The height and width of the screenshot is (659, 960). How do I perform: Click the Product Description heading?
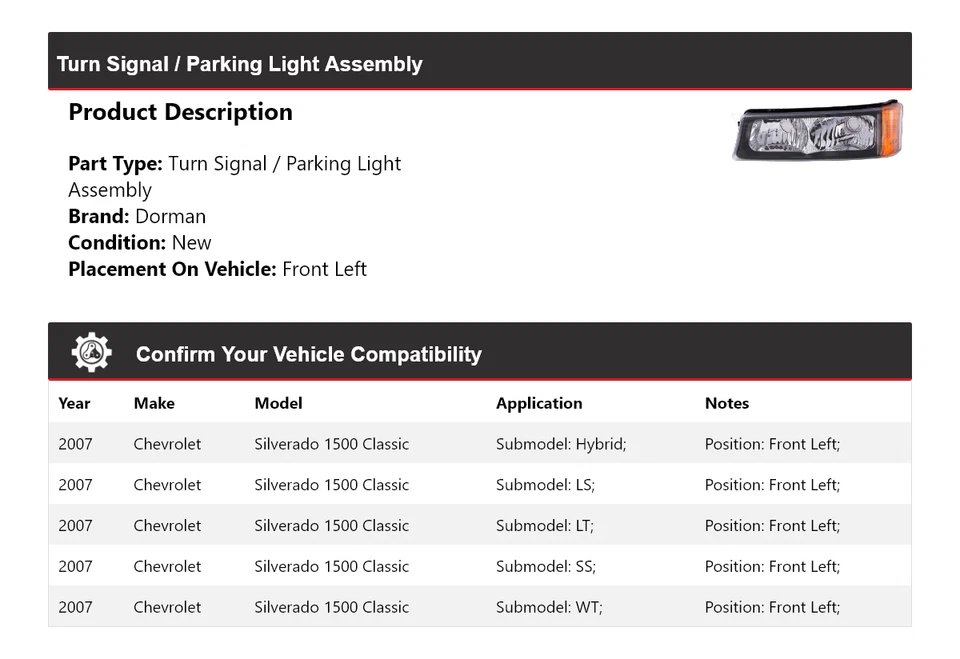(x=180, y=112)
